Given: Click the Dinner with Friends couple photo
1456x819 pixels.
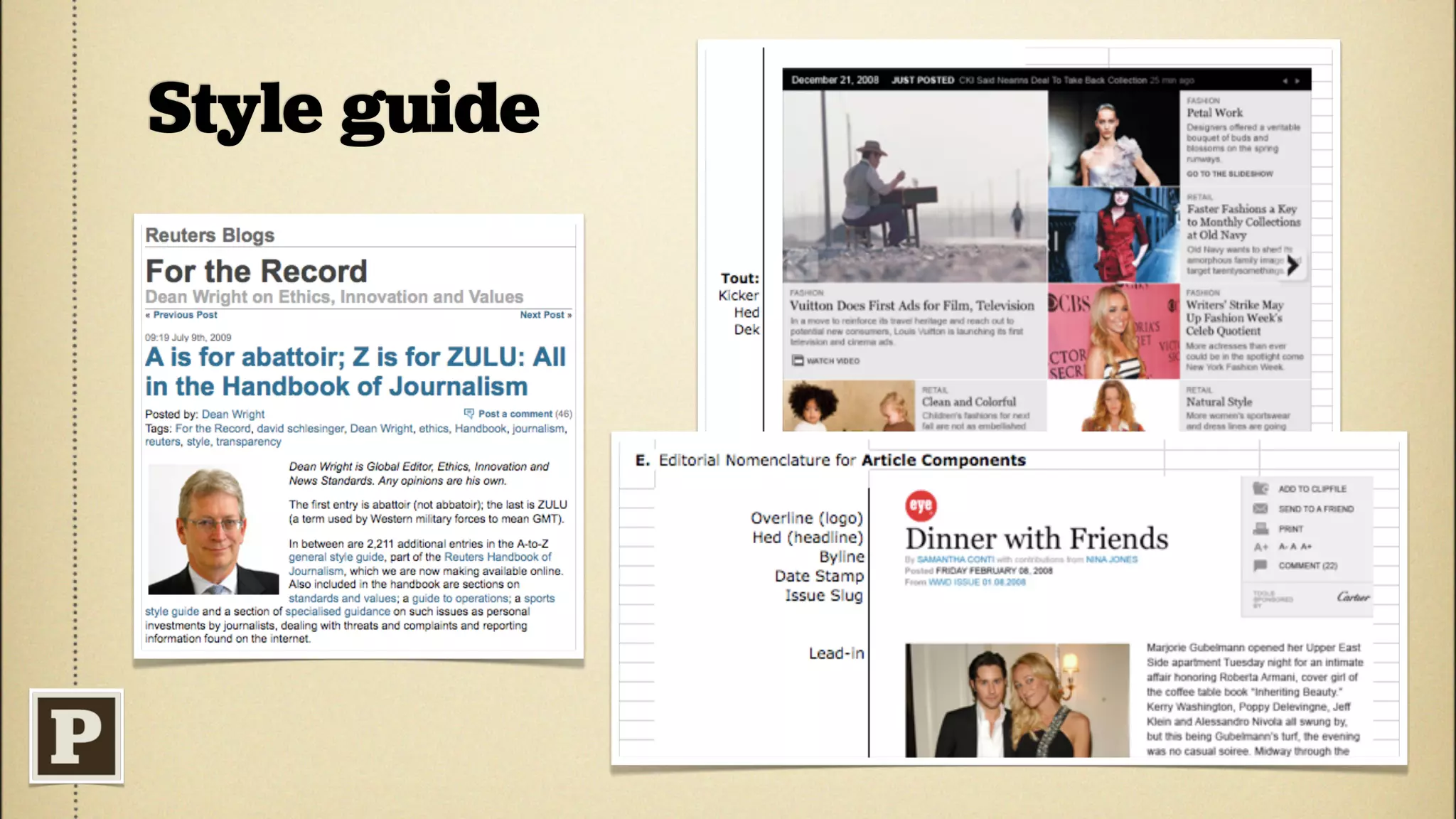Looking at the screenshot, I should [x=1017, y=700].
